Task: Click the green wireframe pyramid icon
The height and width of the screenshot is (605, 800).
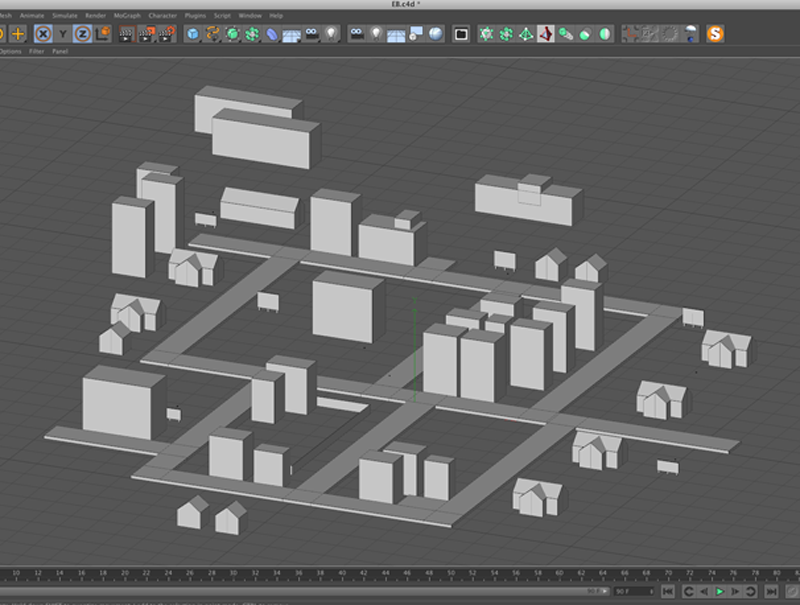Action: click(x=526, y=34)
